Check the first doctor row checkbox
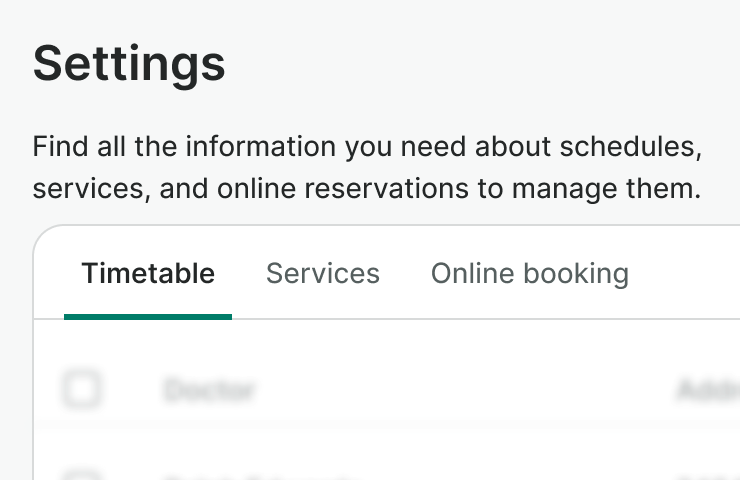This screenshot has width=740, height=480. [82, 475]
